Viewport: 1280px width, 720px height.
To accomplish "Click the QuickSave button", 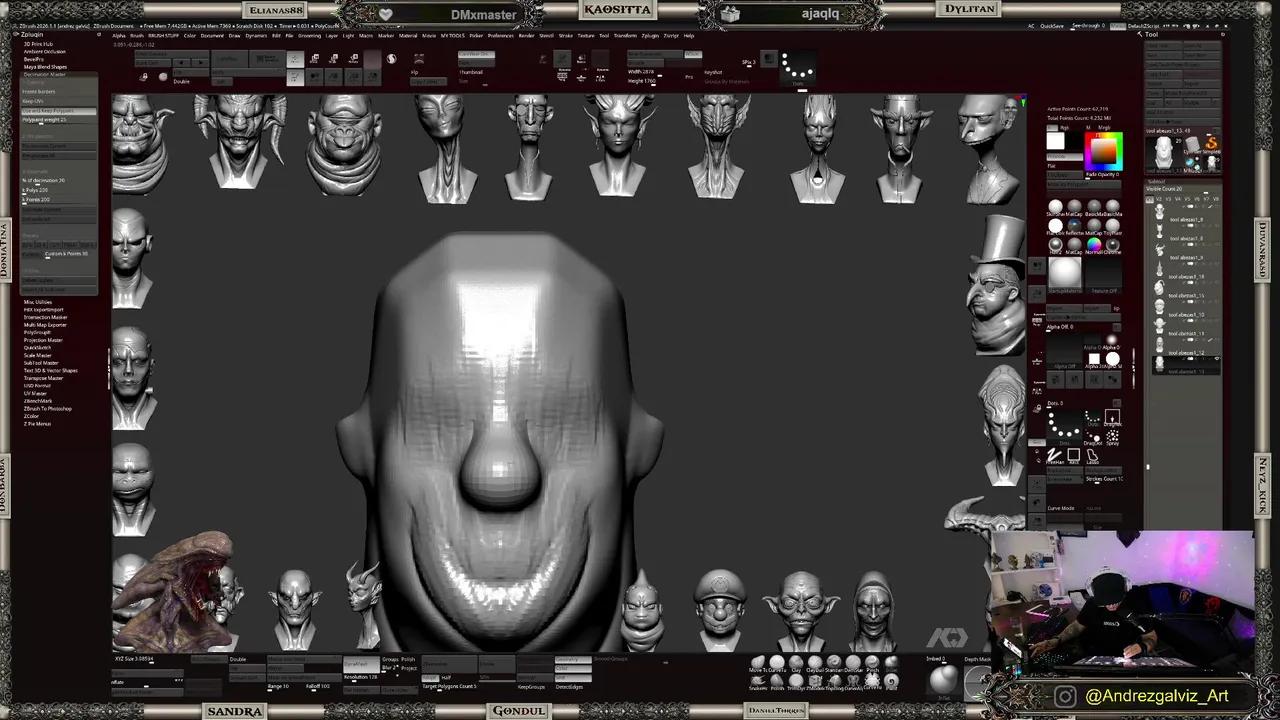I will 1052,26.
